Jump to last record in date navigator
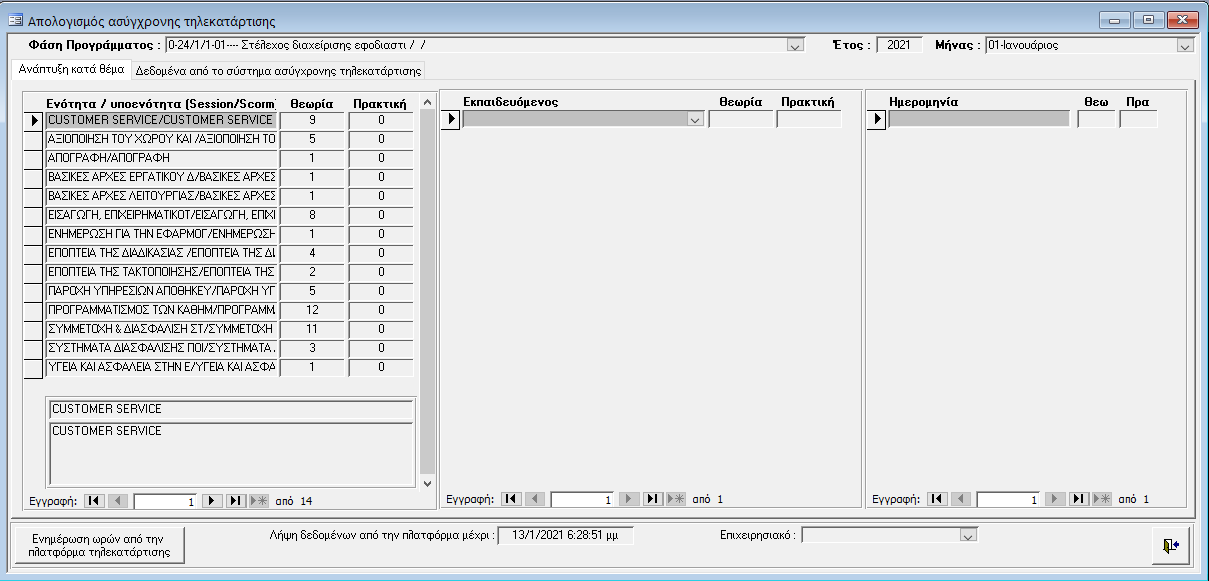 tap(1079, 499)
